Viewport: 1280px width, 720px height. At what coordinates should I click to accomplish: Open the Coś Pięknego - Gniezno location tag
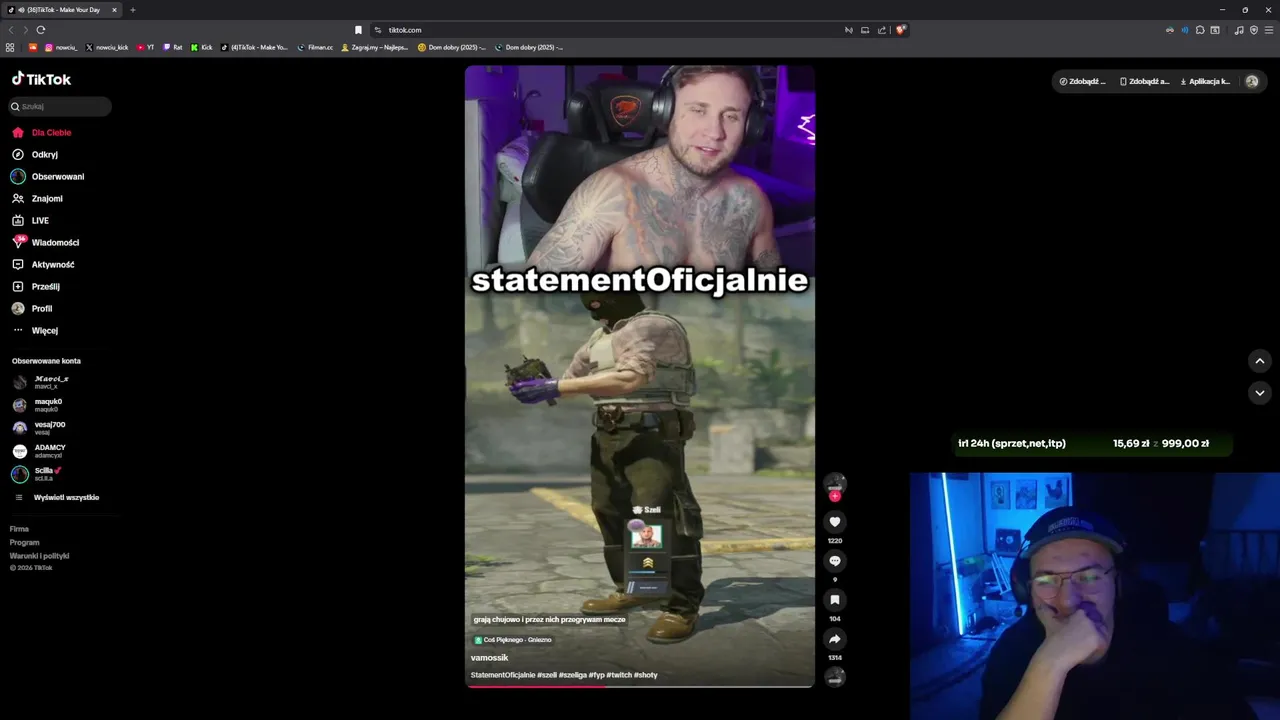513,640
